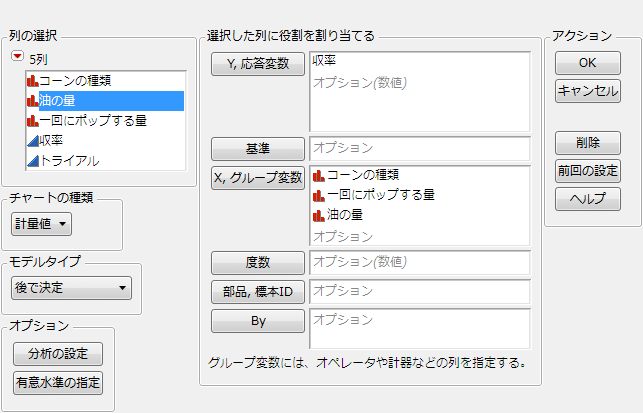Click the bar icon beside 一回にポップする量 in column list
The width and height of the screenshot is (643, 413).
point(32,120)
